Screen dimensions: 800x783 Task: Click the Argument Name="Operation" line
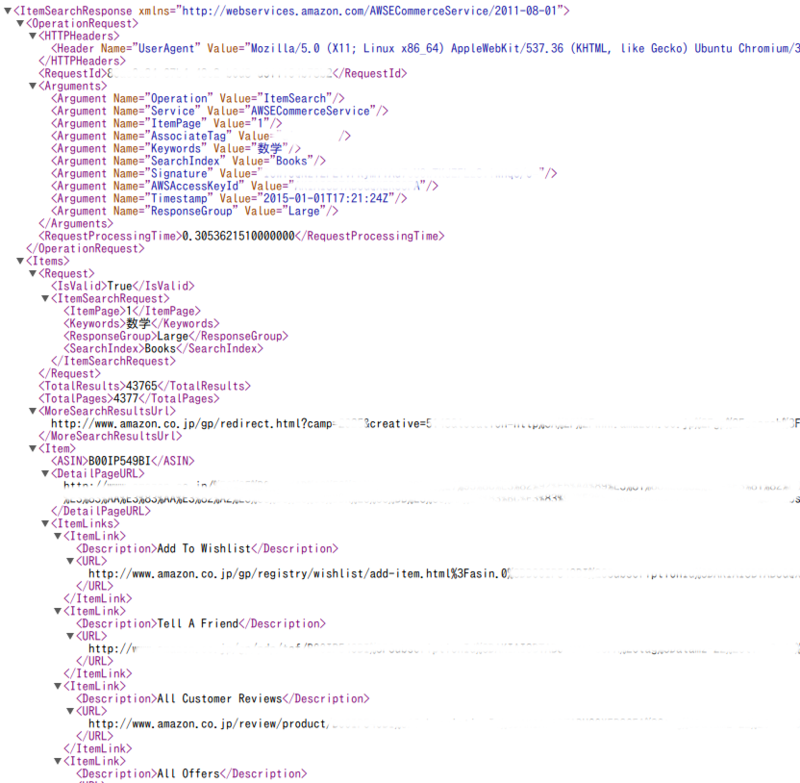tap(198, 98)
